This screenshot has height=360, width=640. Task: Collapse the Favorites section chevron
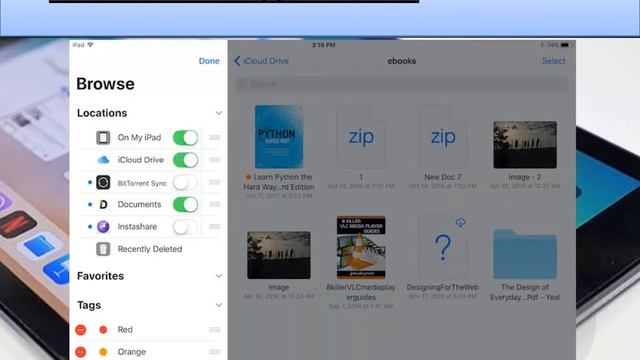coord(219,276)
